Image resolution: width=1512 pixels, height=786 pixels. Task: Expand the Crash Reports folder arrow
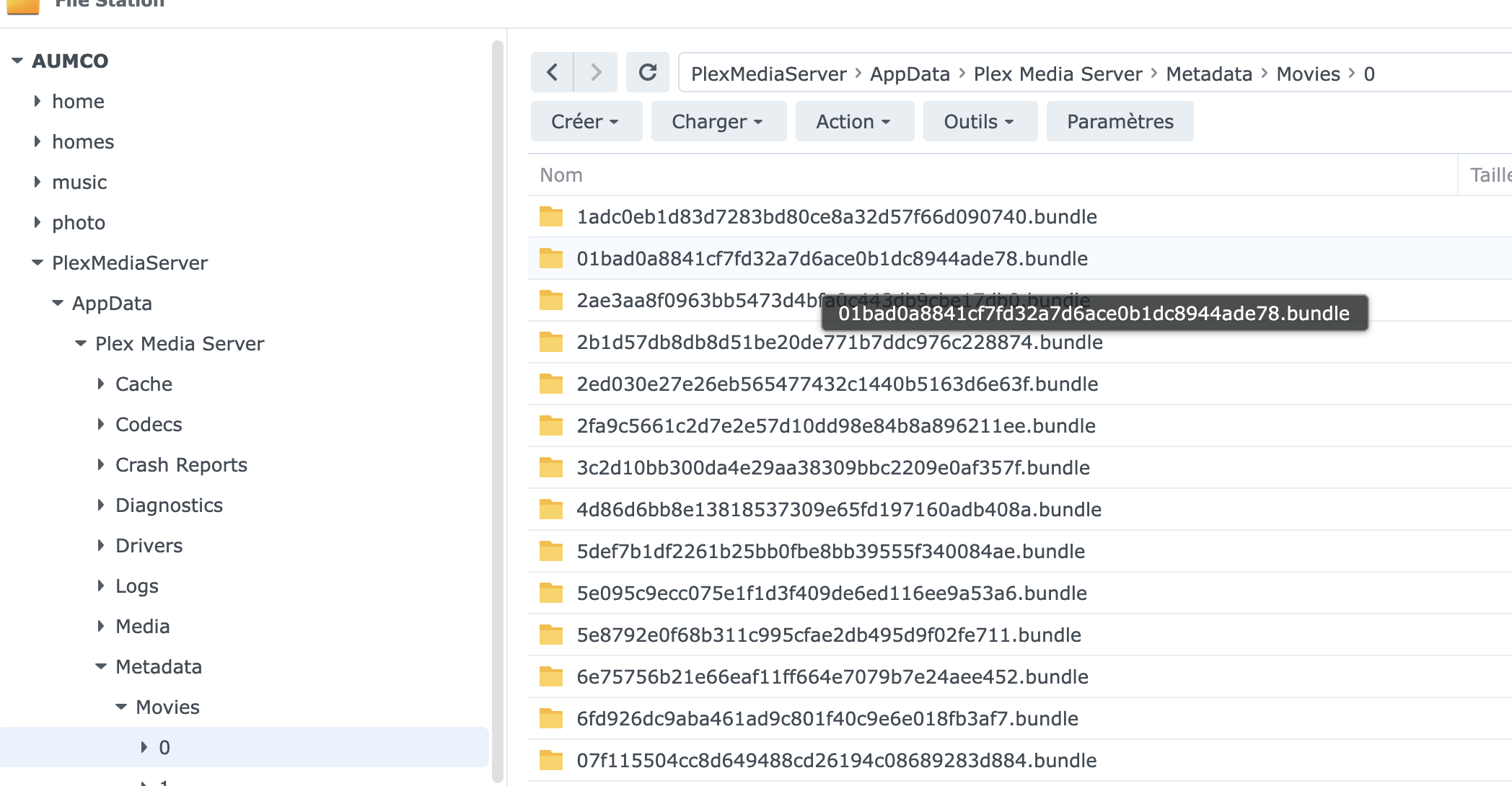pos(101,464)
